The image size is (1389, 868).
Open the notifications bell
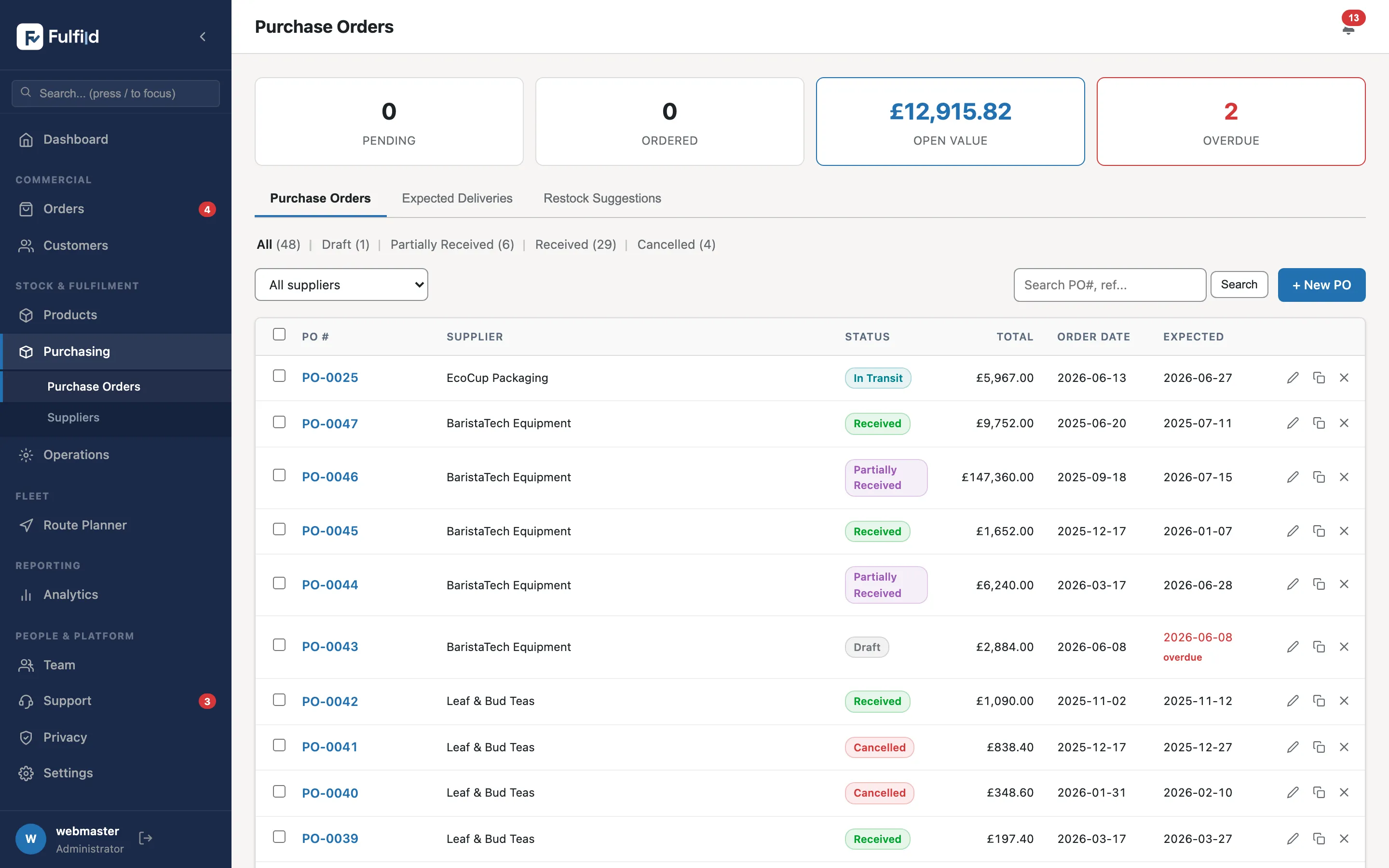click(1348, 30)
